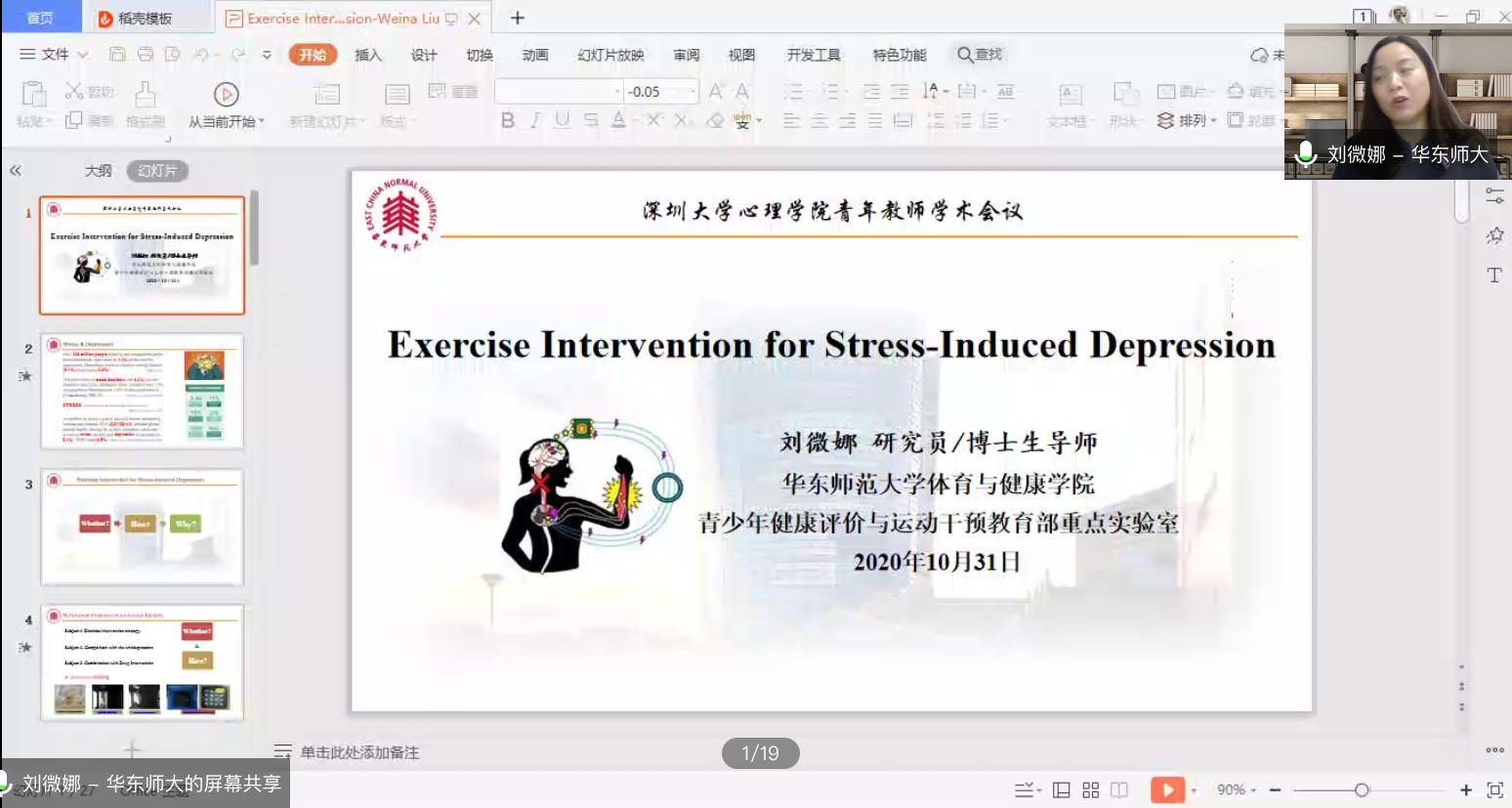This screenshot has height=808, width=1512.
Task: Start slideshow with the orange play button
Action: pos(1166,789)
